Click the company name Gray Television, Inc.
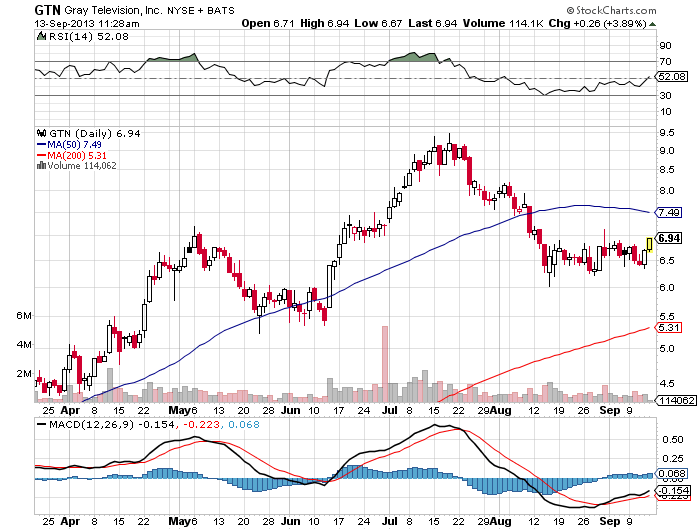 tap(113, 10)
